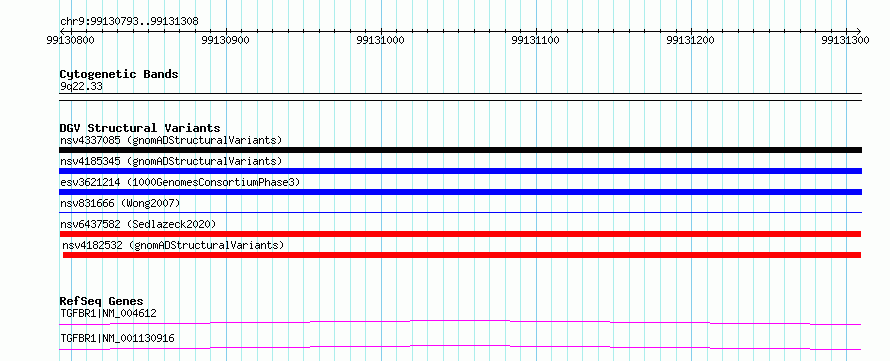Open the DGV Structural Variants track heading

click(140, 128)
